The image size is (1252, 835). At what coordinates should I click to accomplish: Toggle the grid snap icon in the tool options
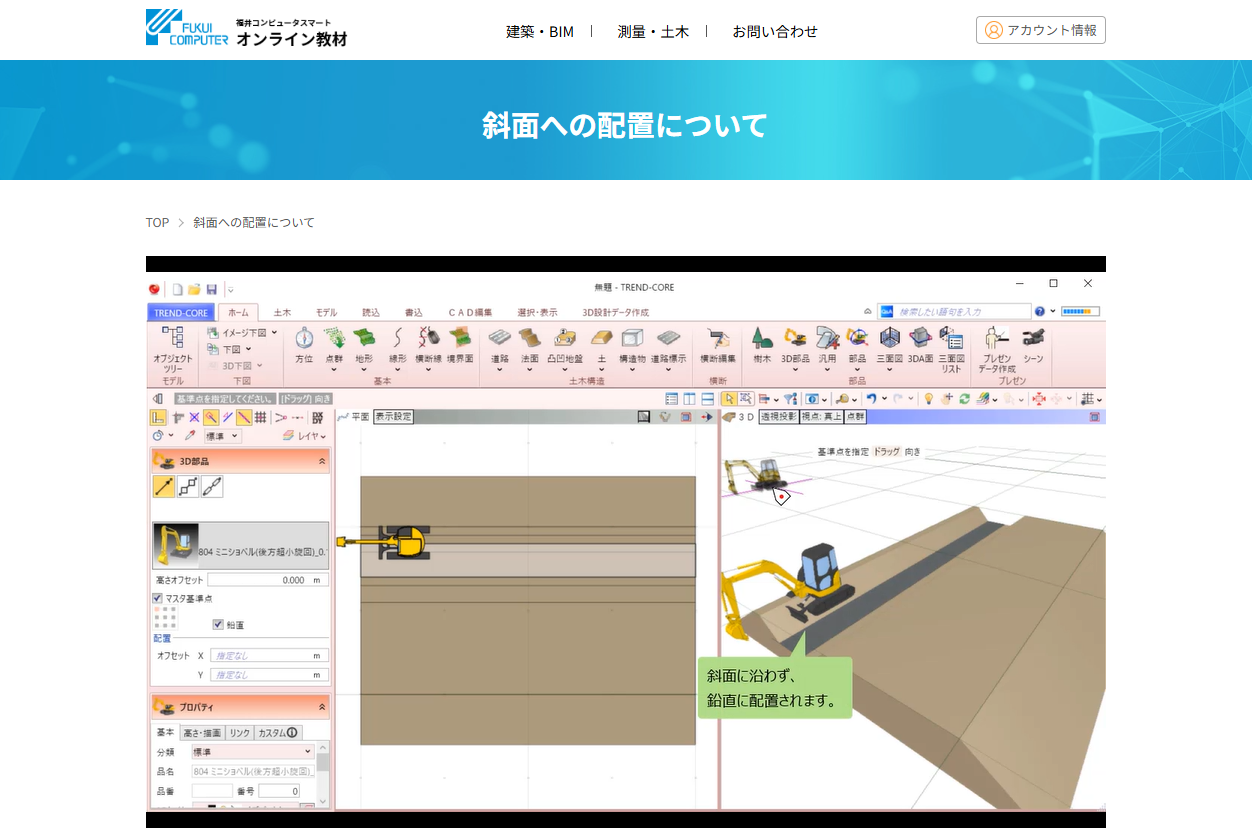coord(260,418)
